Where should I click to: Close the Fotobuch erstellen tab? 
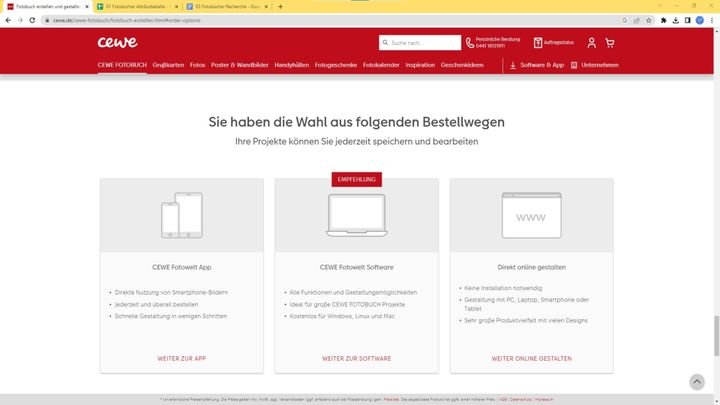pyautogui.click(x=87, y=7)
